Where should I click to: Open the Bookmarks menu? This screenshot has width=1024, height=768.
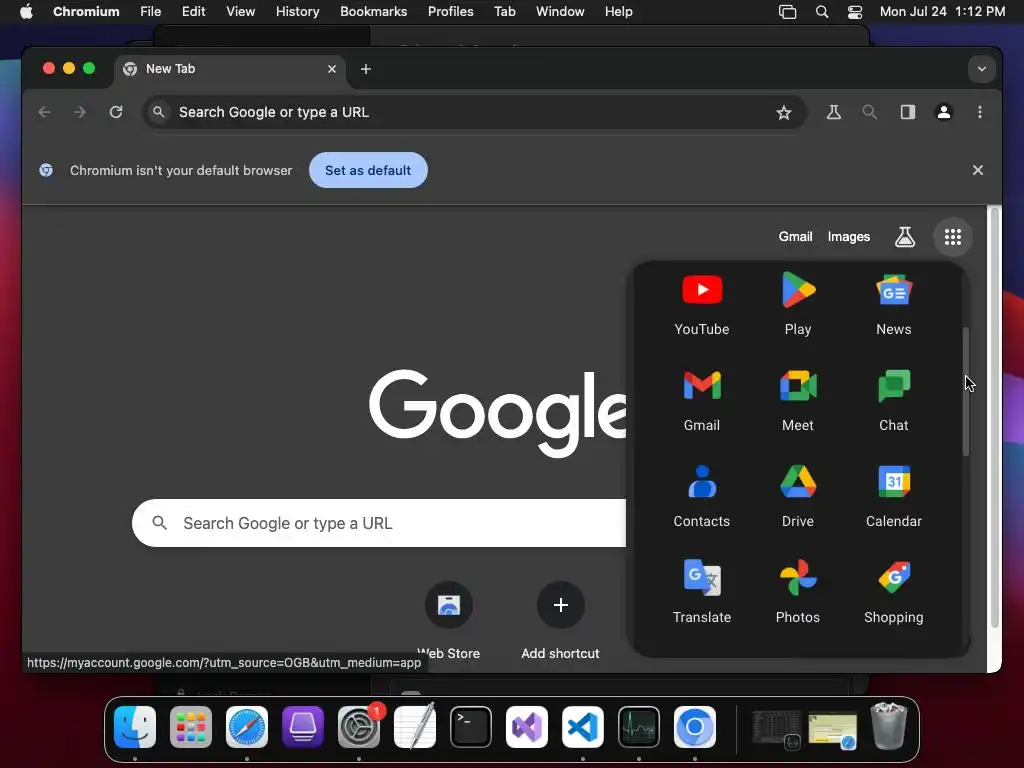(374, 11)
